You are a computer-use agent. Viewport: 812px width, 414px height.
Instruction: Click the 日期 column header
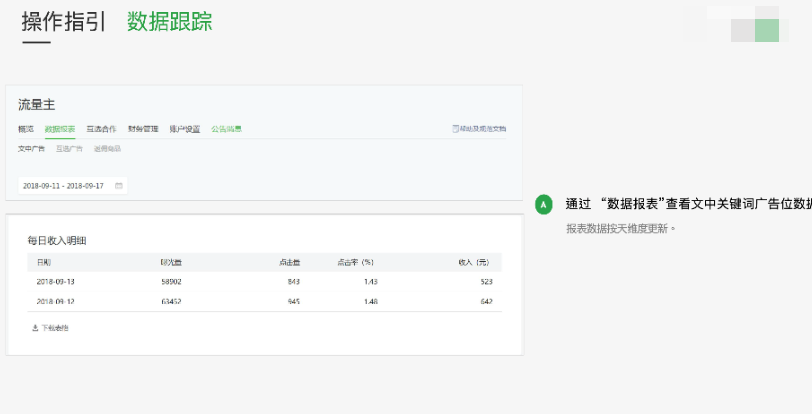point(44,262)
